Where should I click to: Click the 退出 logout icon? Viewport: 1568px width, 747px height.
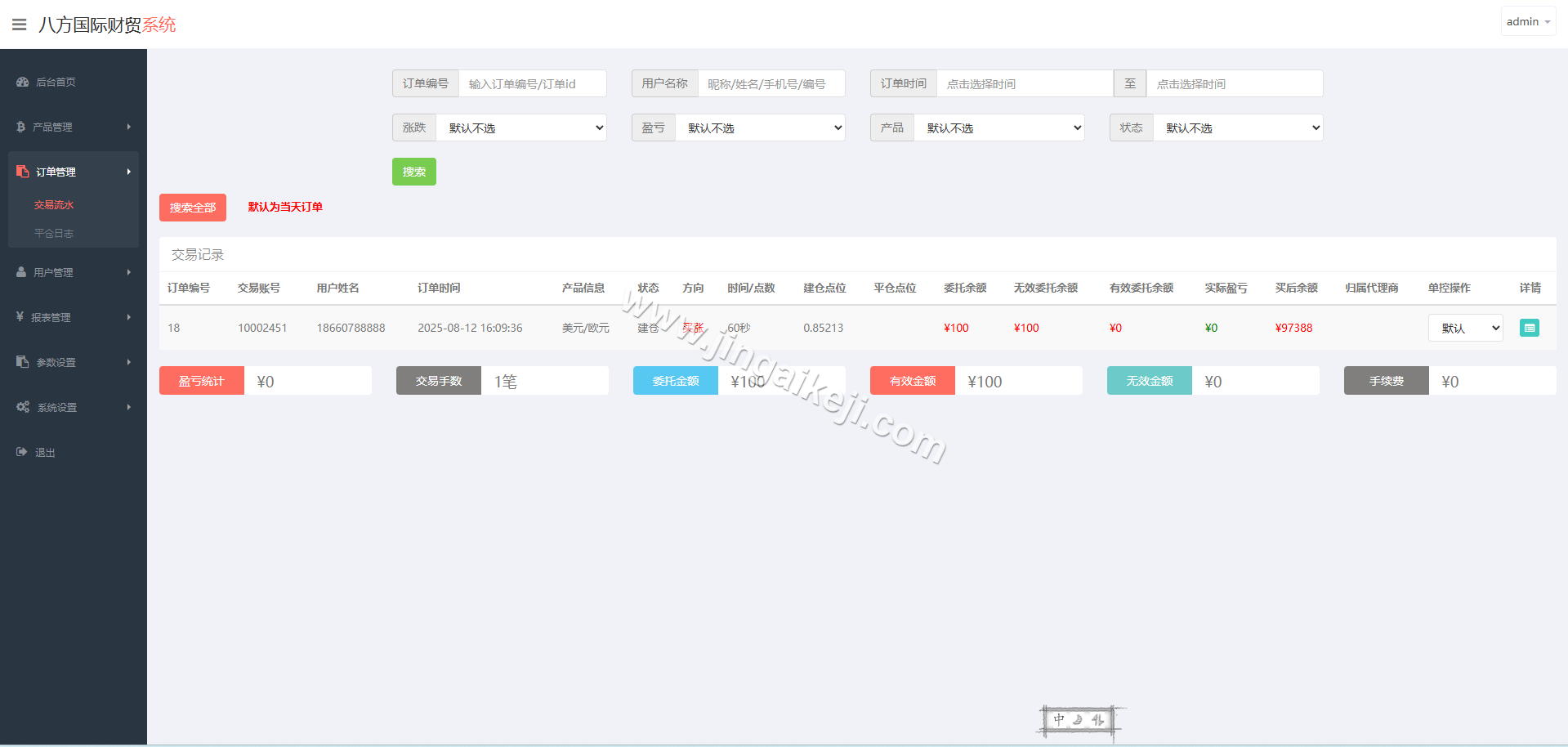pos(20,452)
